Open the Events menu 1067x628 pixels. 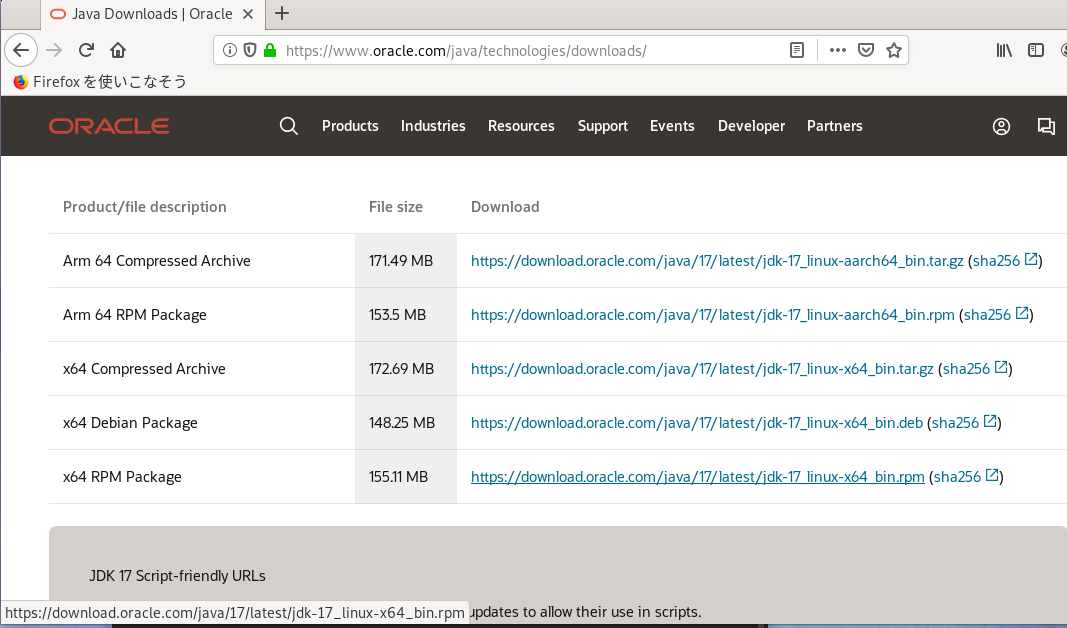pos(672,126)
